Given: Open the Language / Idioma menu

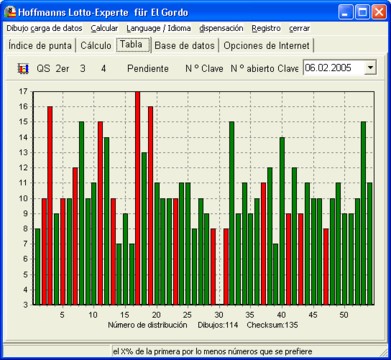Looking at the screenshot, I should (x=159, y=28).
